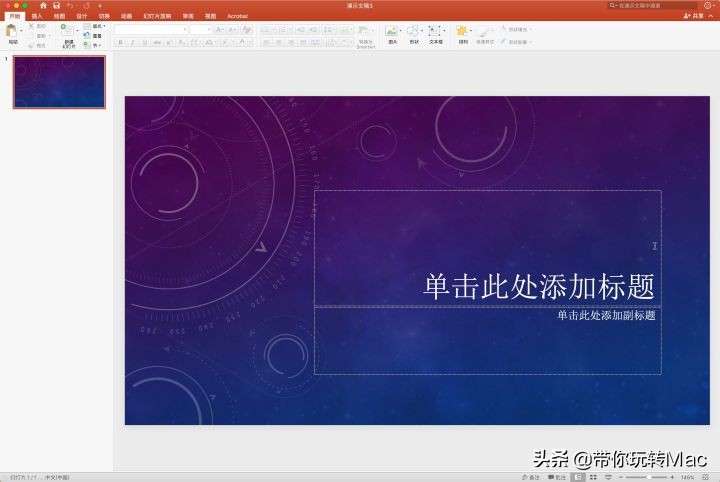
Task: Click the Undo arrow icon
Action: 70,6
